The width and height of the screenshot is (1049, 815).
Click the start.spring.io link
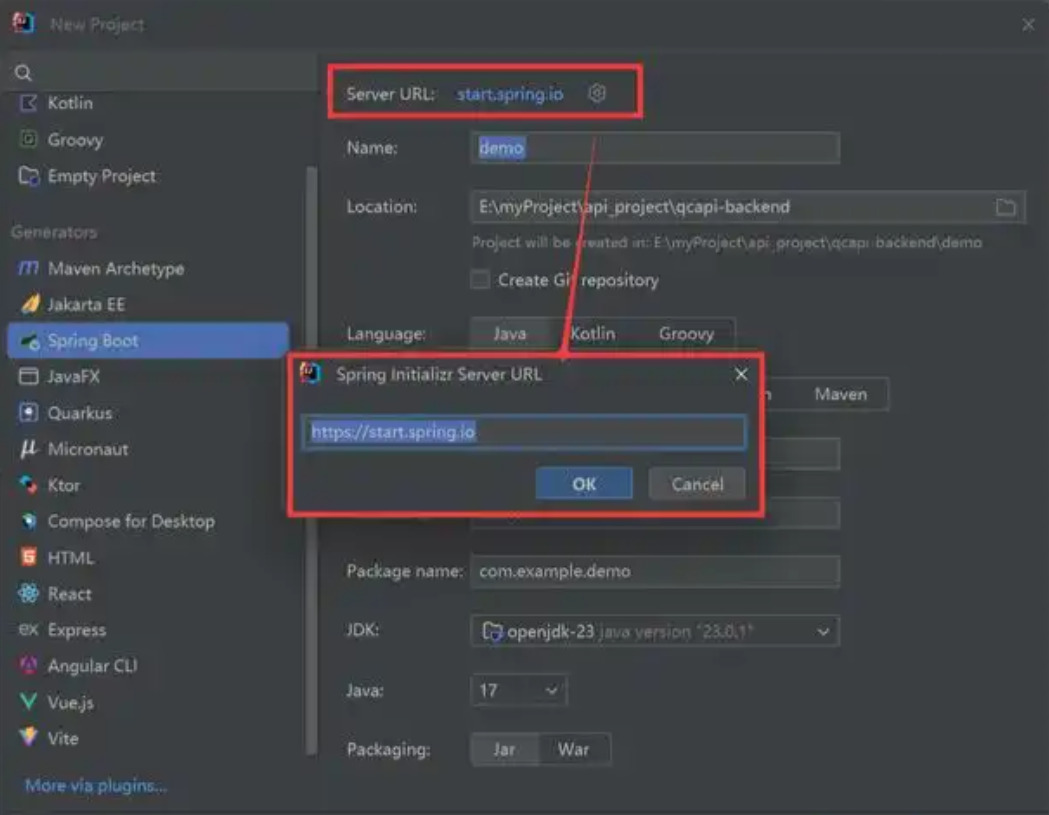(x=510, y=94)
